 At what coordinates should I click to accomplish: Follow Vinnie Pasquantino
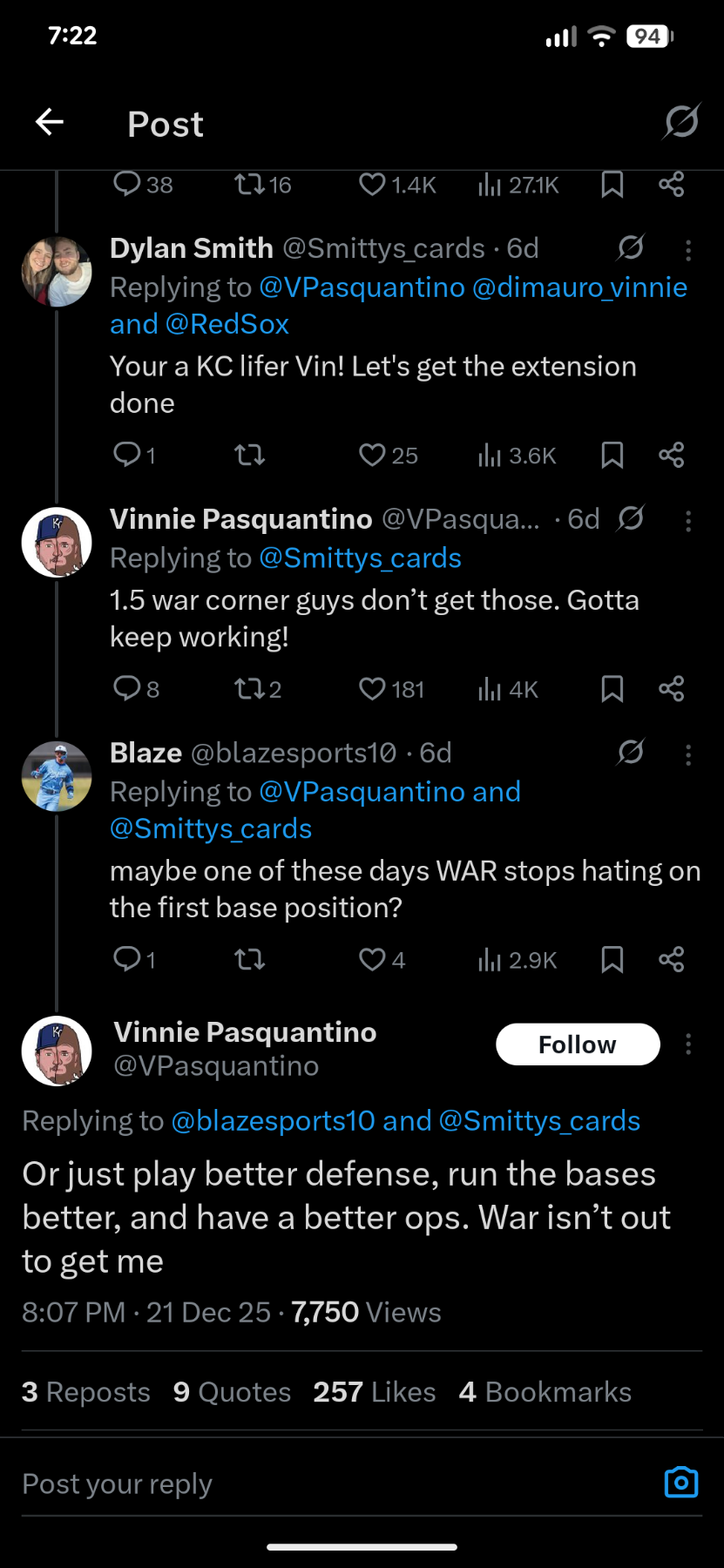point(578,1044)
